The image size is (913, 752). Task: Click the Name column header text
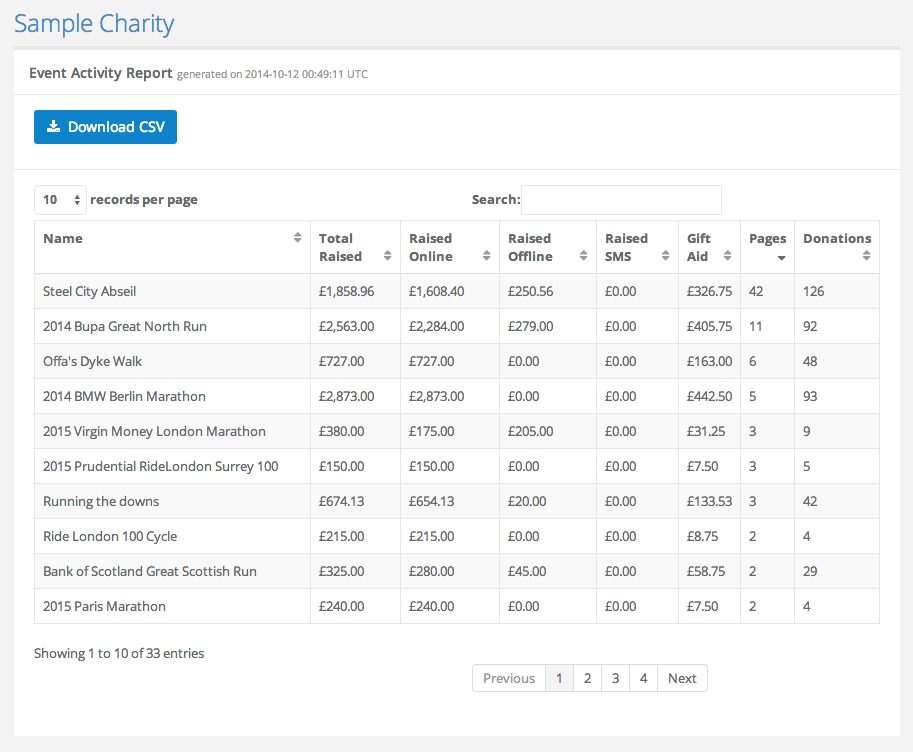point(63,238)
